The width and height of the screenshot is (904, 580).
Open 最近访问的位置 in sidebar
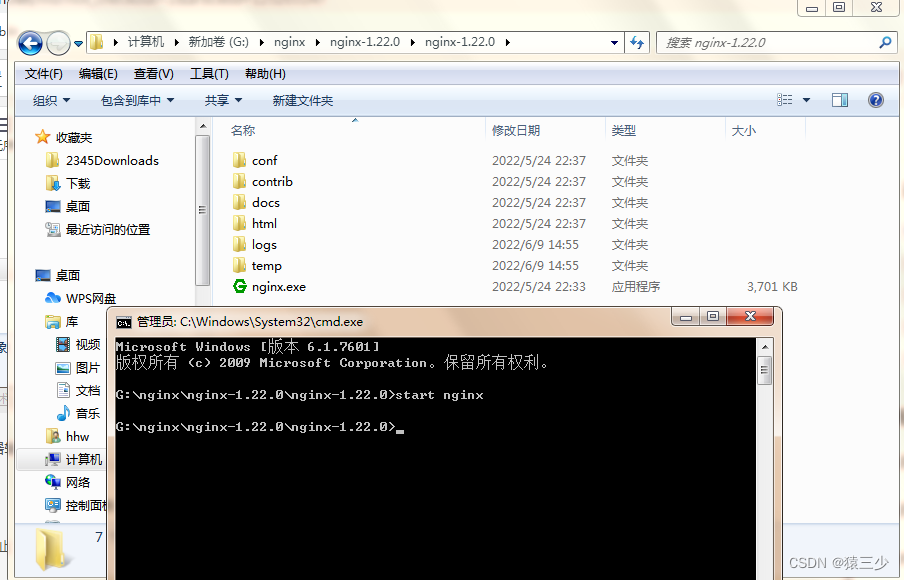(x=108, y=229)
